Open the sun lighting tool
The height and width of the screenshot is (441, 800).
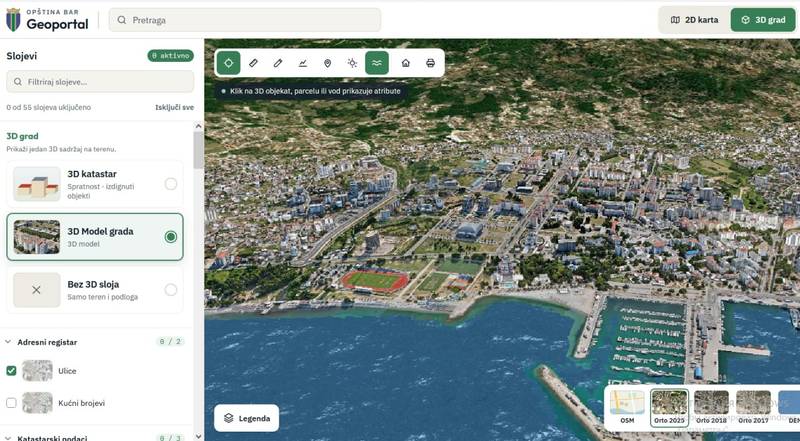pyautogui.click(x=352, y=63)
